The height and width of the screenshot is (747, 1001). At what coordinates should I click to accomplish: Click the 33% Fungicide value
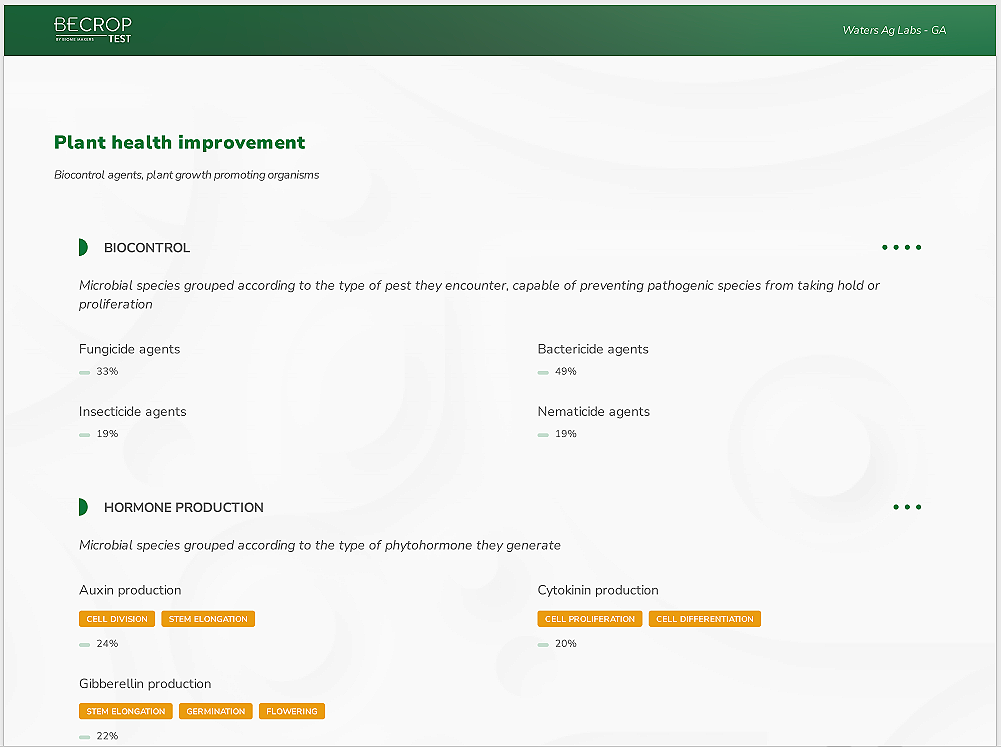coord(107,372)
